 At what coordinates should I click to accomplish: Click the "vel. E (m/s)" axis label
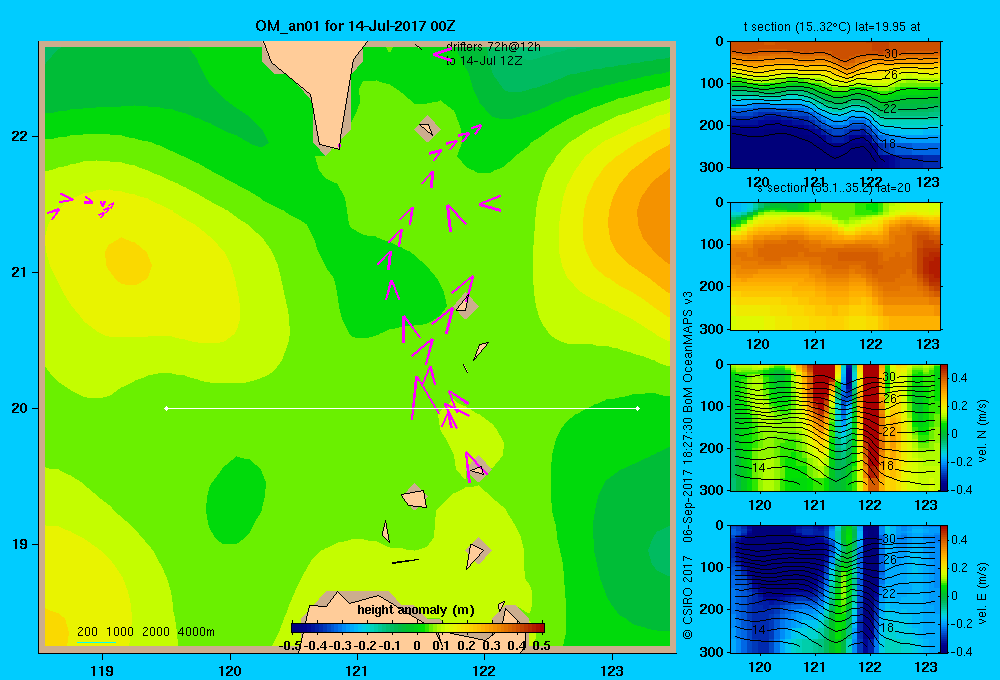point(982,593)
